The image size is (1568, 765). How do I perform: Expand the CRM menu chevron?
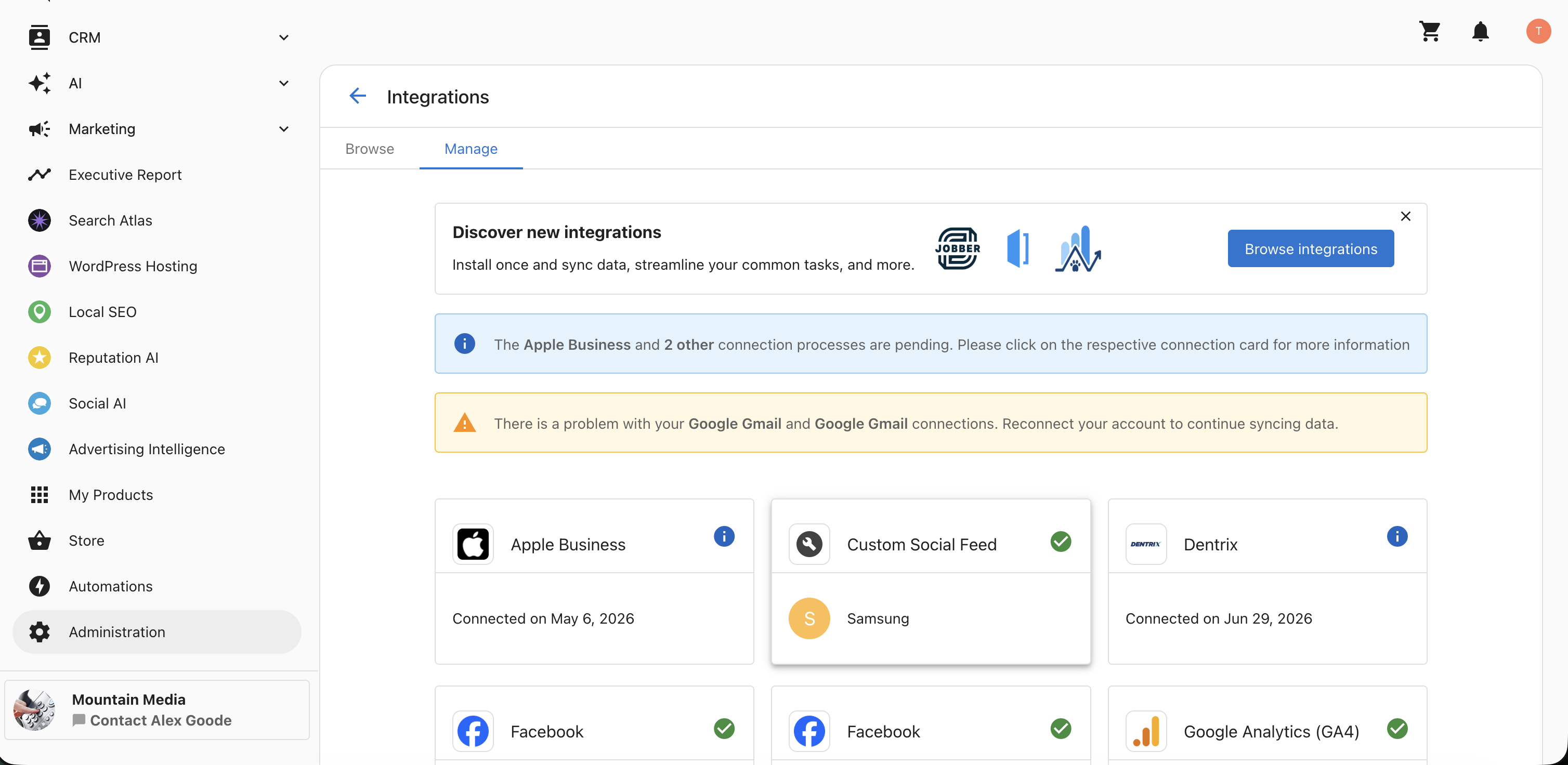point(284,38)
